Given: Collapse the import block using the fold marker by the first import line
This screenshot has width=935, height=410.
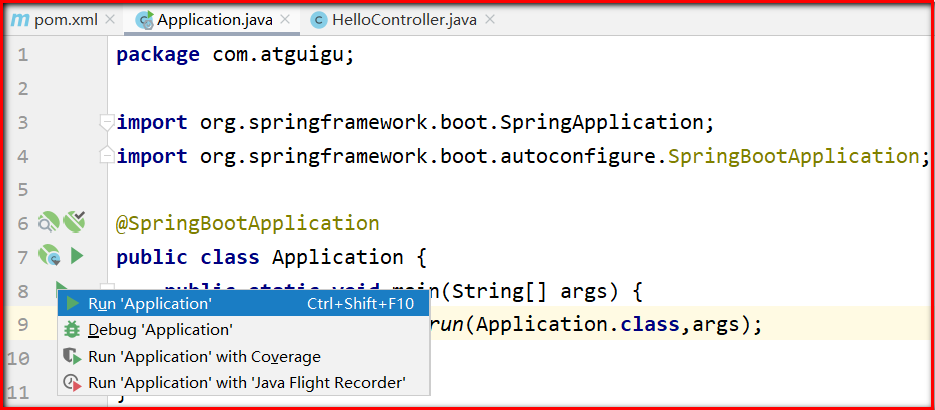Looking at the screenshot, I should pos(107,123).
